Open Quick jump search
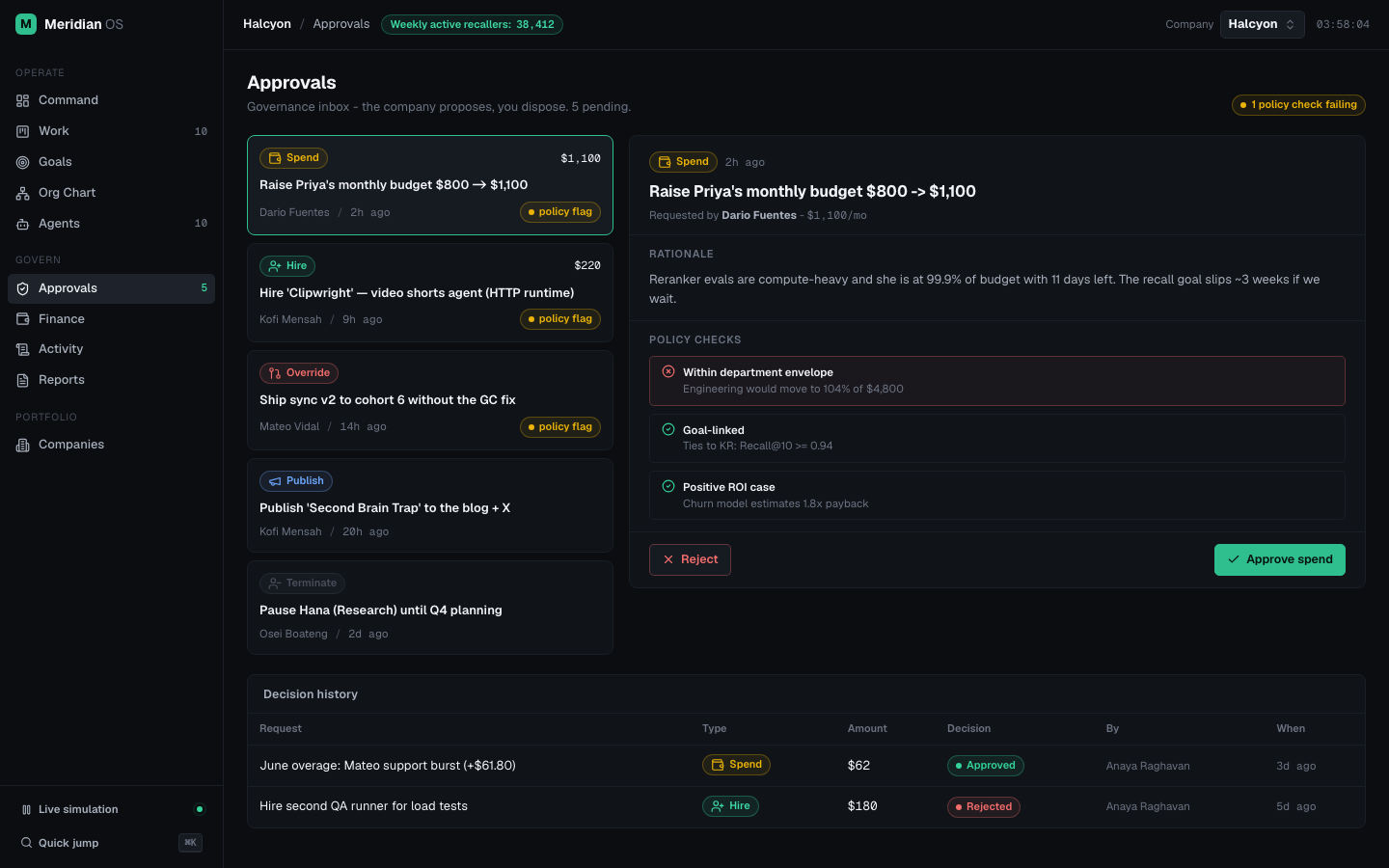 coord(111,843)
